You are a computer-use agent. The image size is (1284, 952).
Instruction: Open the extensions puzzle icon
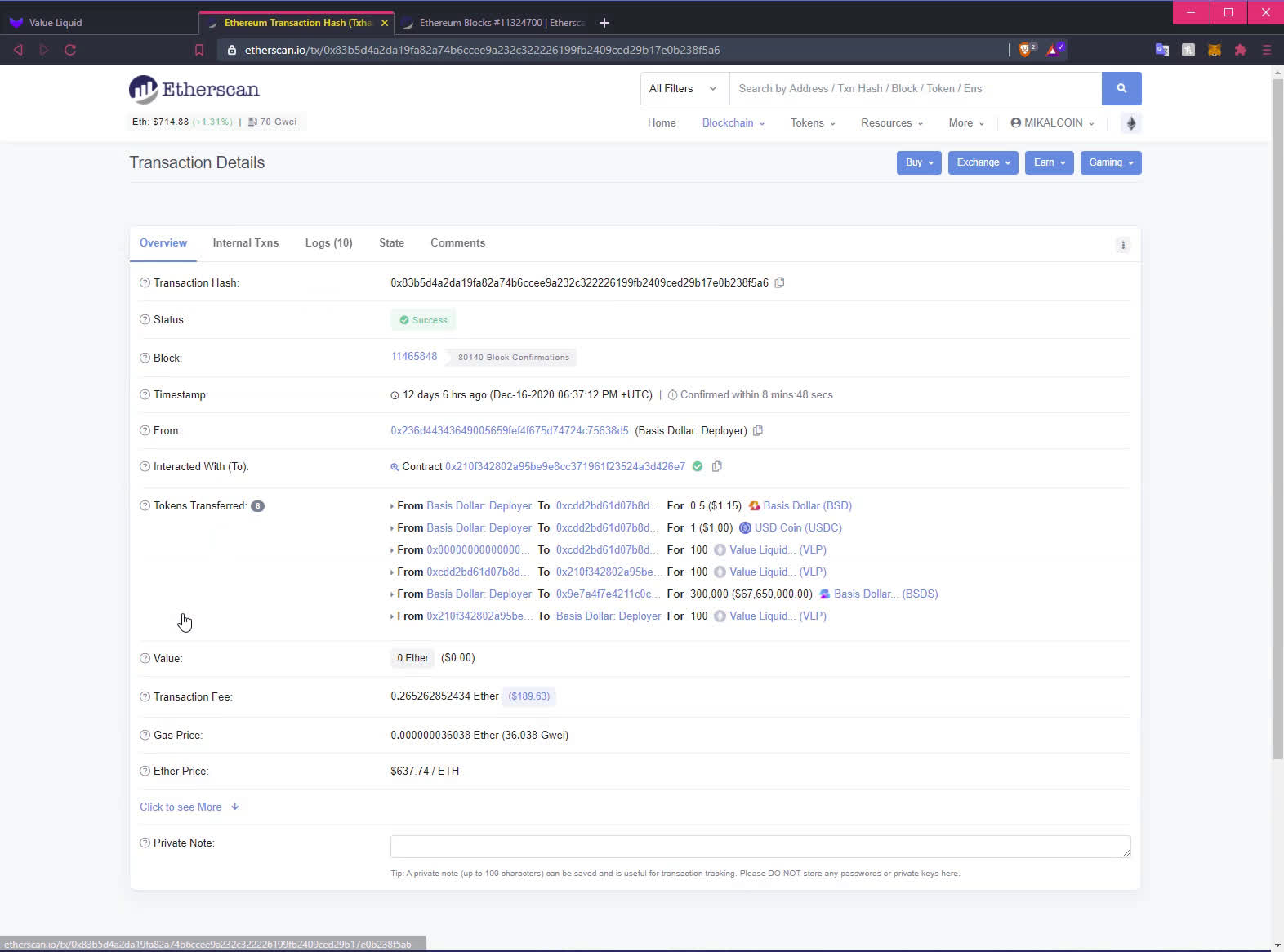(x=1241, y=50)
